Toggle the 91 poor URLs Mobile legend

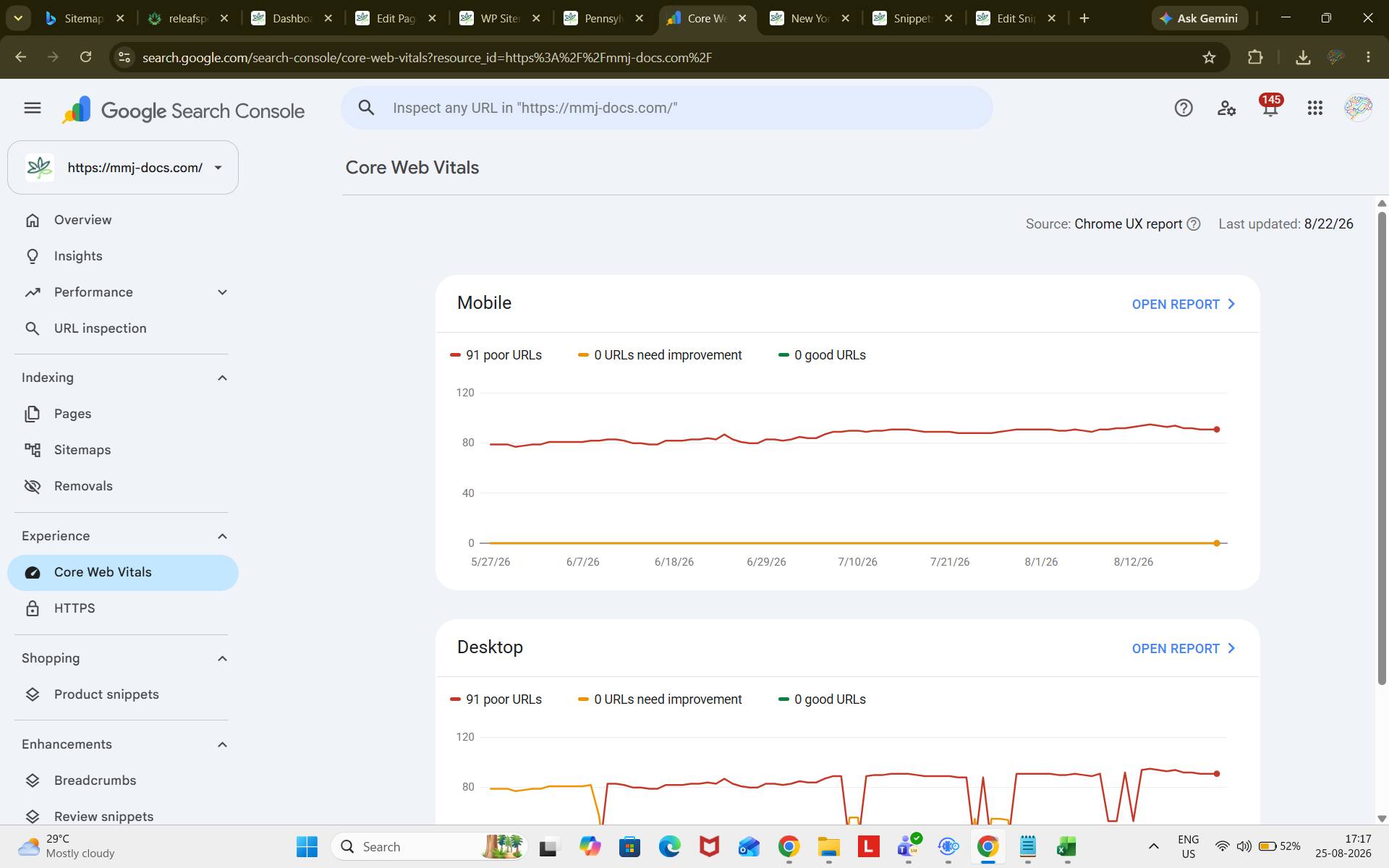coord(496,355)
